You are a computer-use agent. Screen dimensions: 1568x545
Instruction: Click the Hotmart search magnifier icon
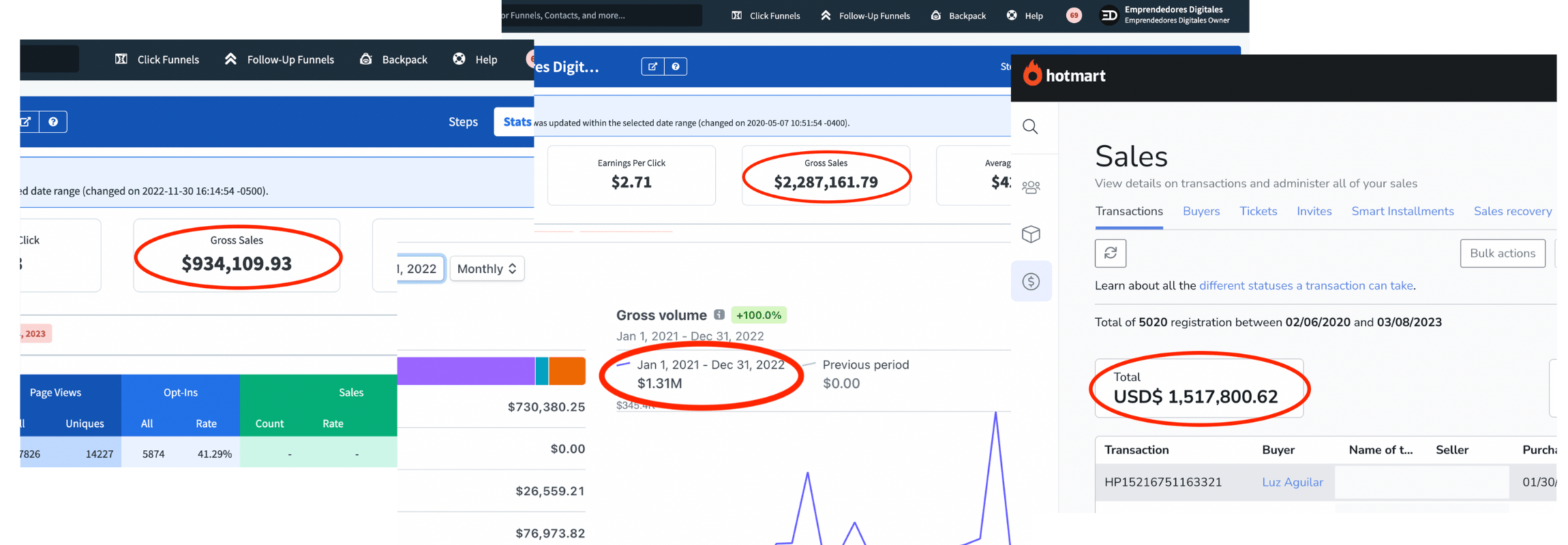(x=1030, y=127)
